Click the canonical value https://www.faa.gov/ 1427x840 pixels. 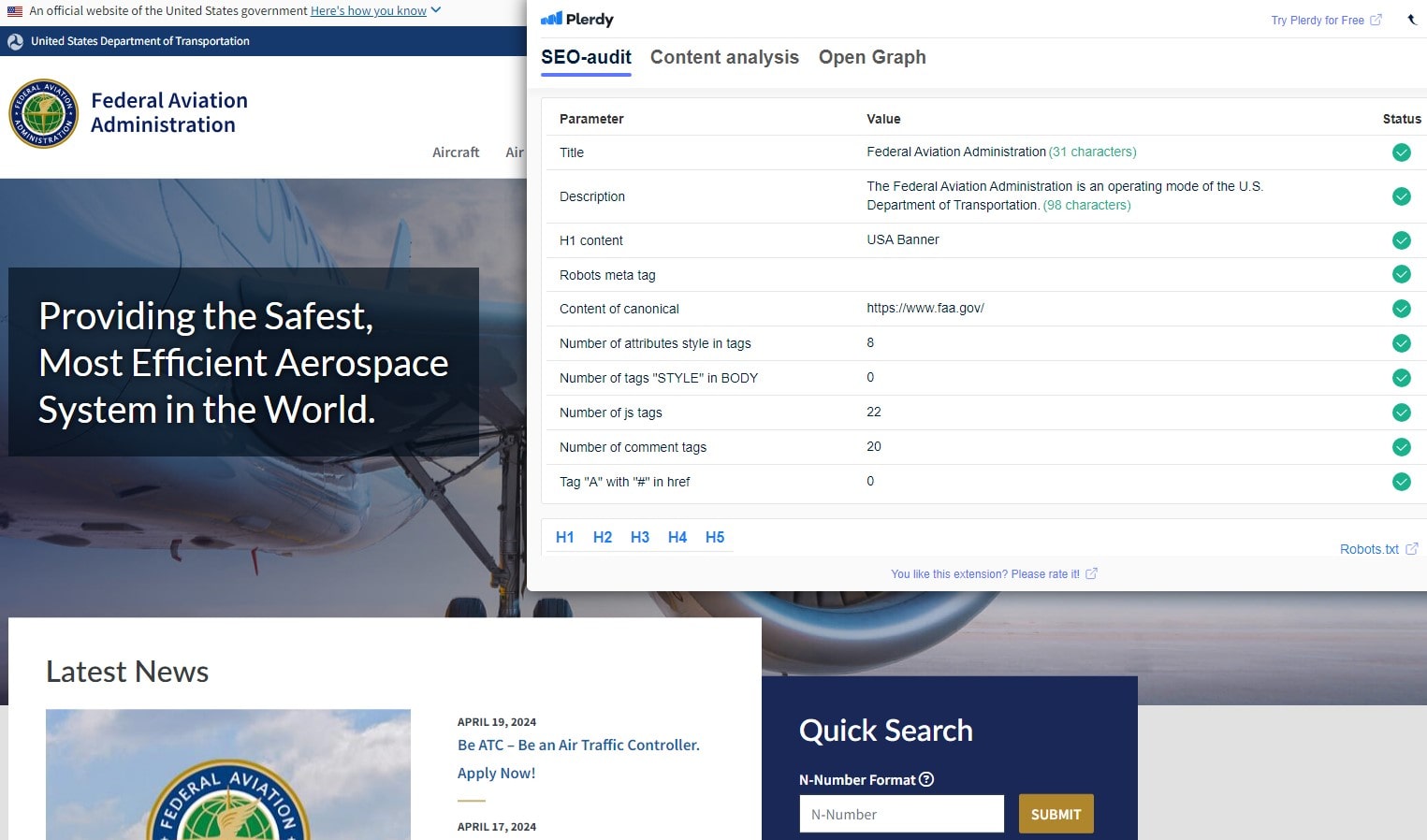pos(925,308)
